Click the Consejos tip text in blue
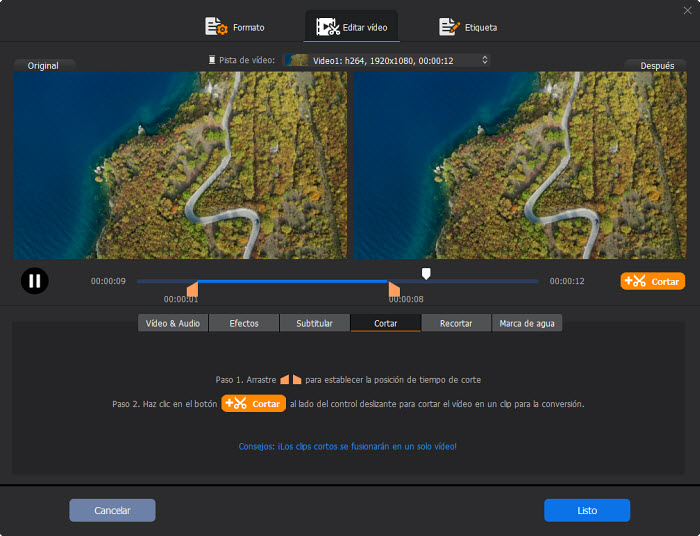The image size is (700, 536). pos(347,446)
